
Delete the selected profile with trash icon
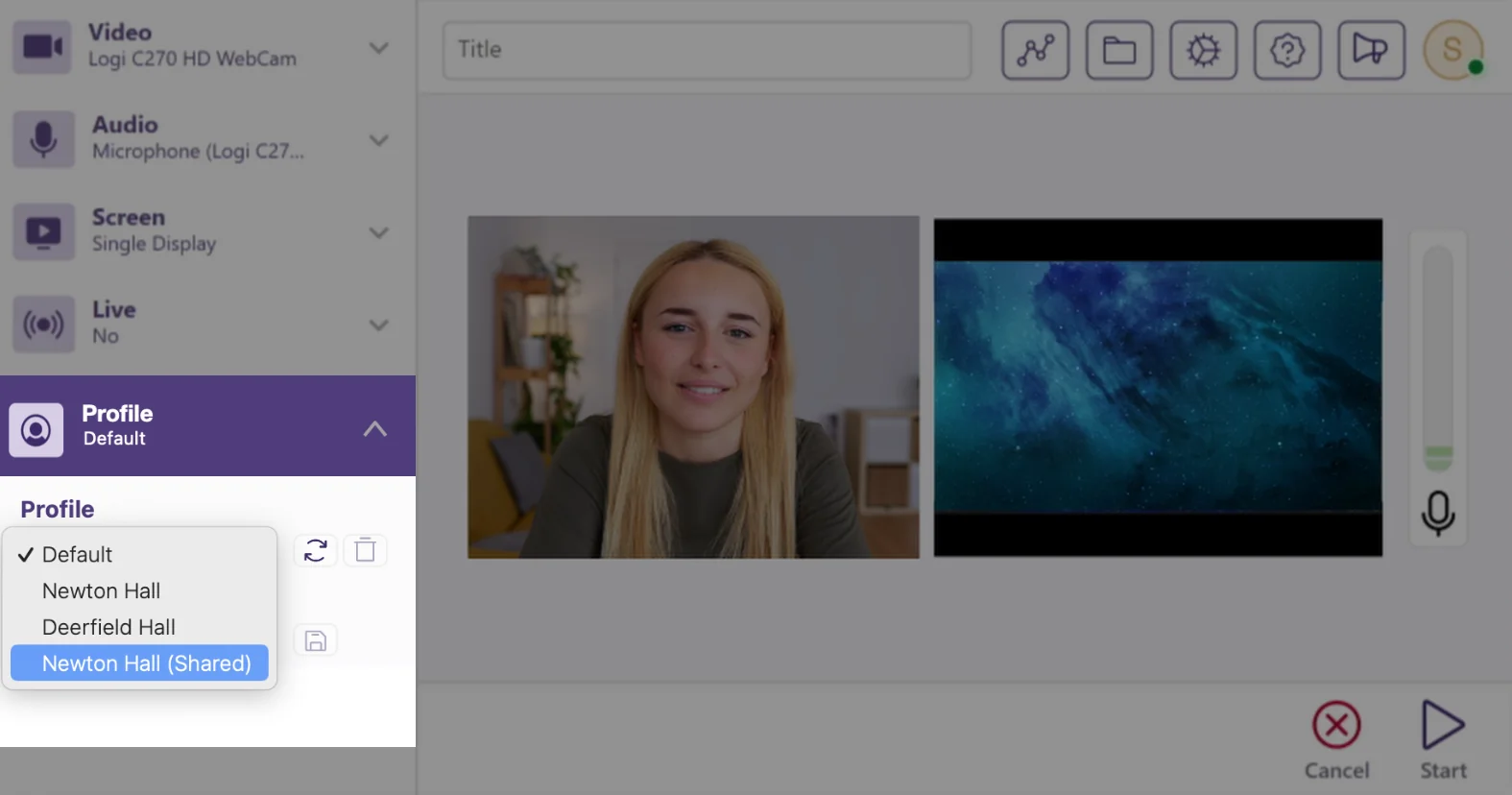(x=365, y=550)
